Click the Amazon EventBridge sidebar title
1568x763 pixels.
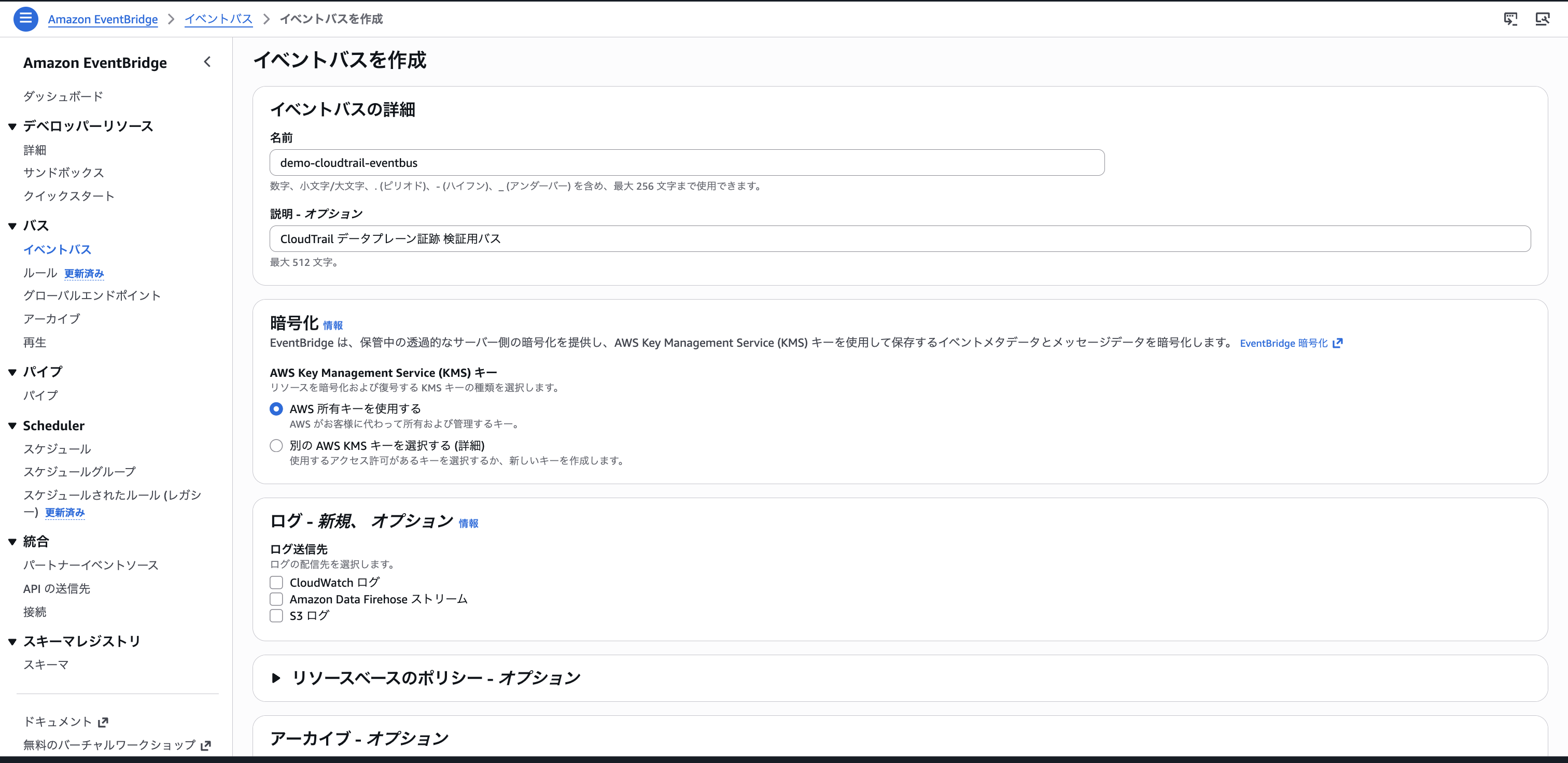(95, 63)
